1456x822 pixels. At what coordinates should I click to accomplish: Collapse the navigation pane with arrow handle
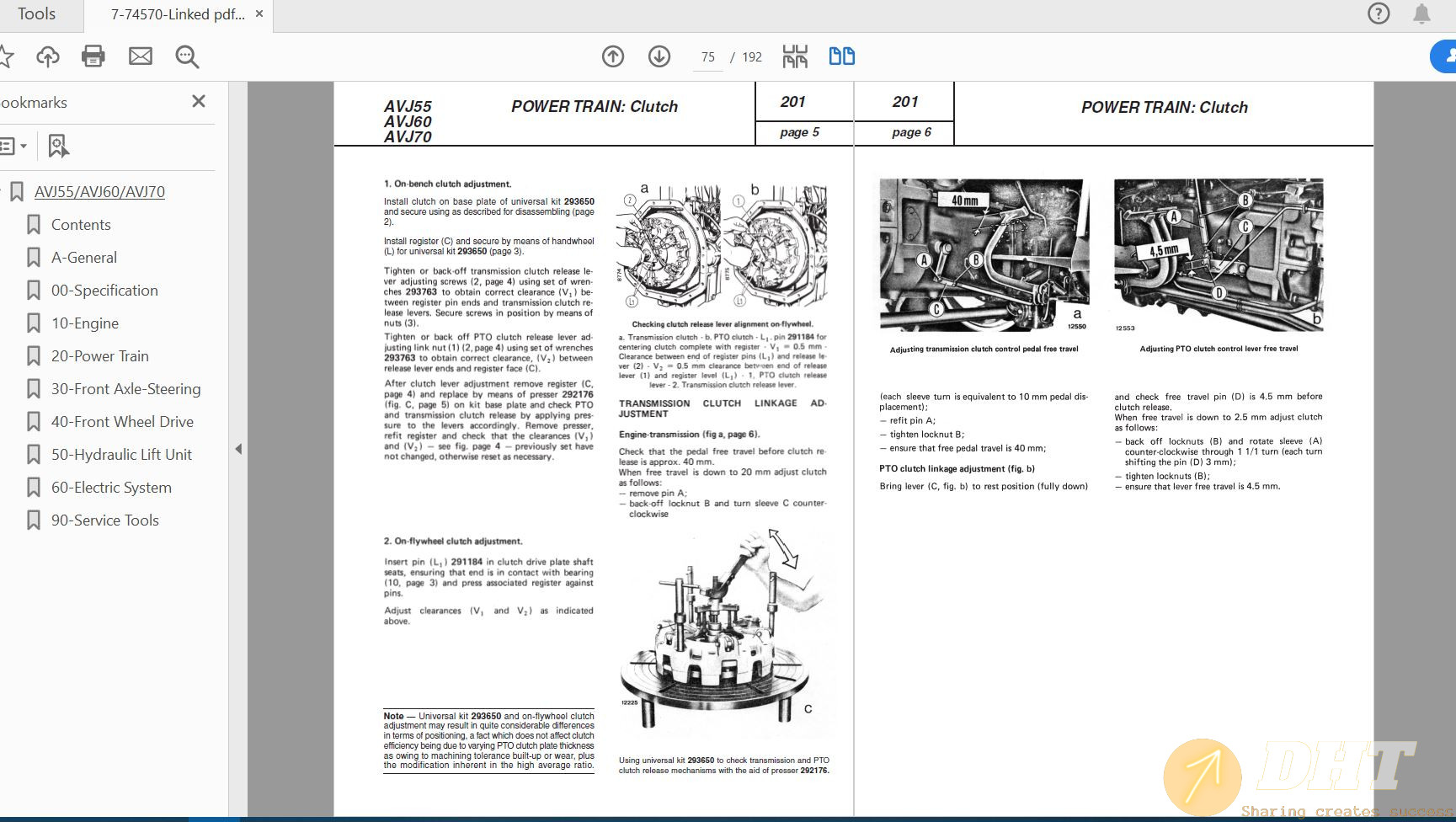[x=238, y=449]
